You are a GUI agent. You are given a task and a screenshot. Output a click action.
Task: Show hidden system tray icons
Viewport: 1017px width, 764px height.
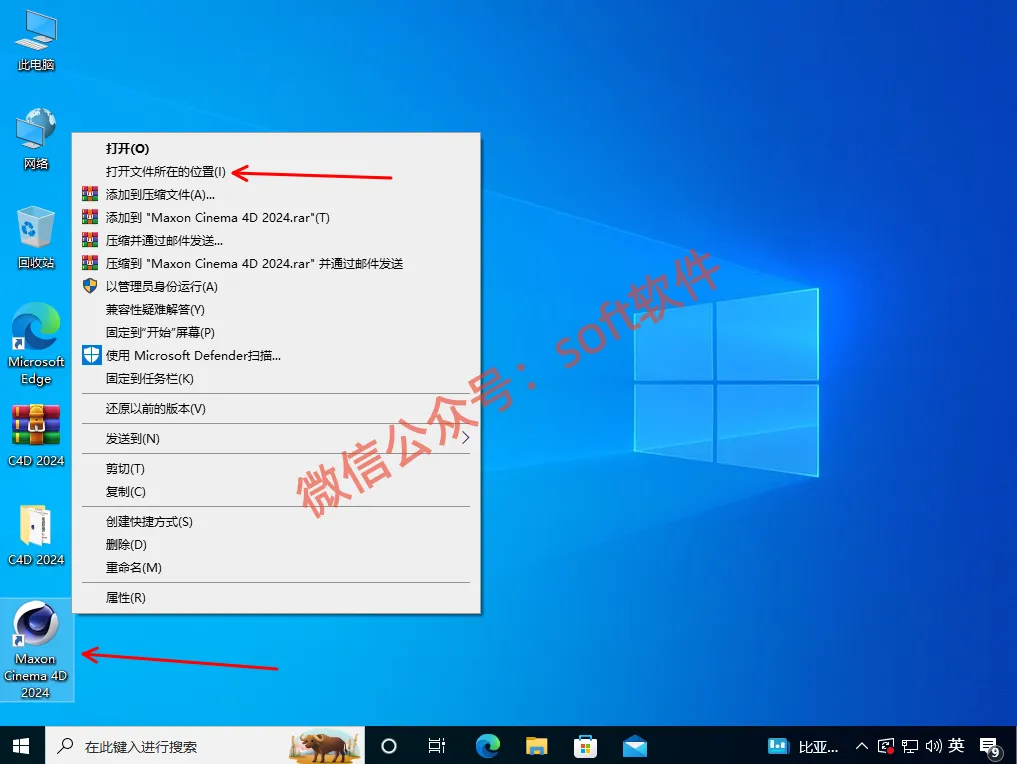(861, 746)
